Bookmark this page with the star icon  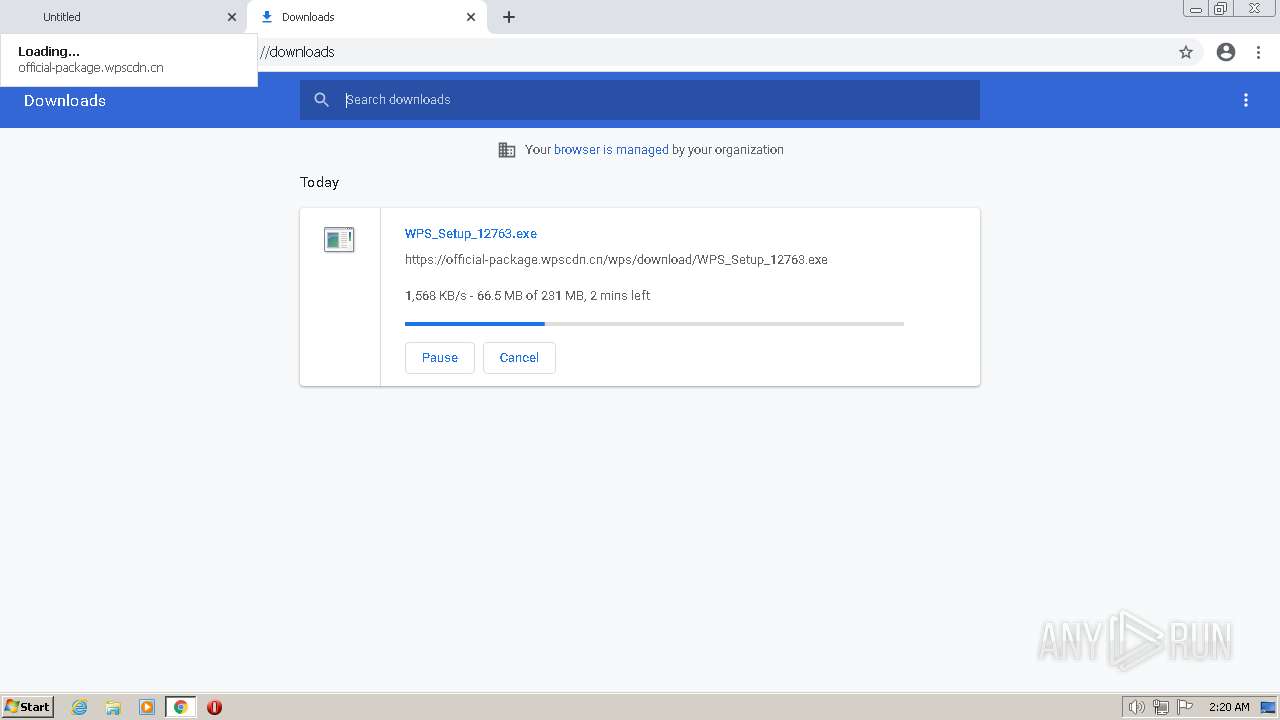1186,52
